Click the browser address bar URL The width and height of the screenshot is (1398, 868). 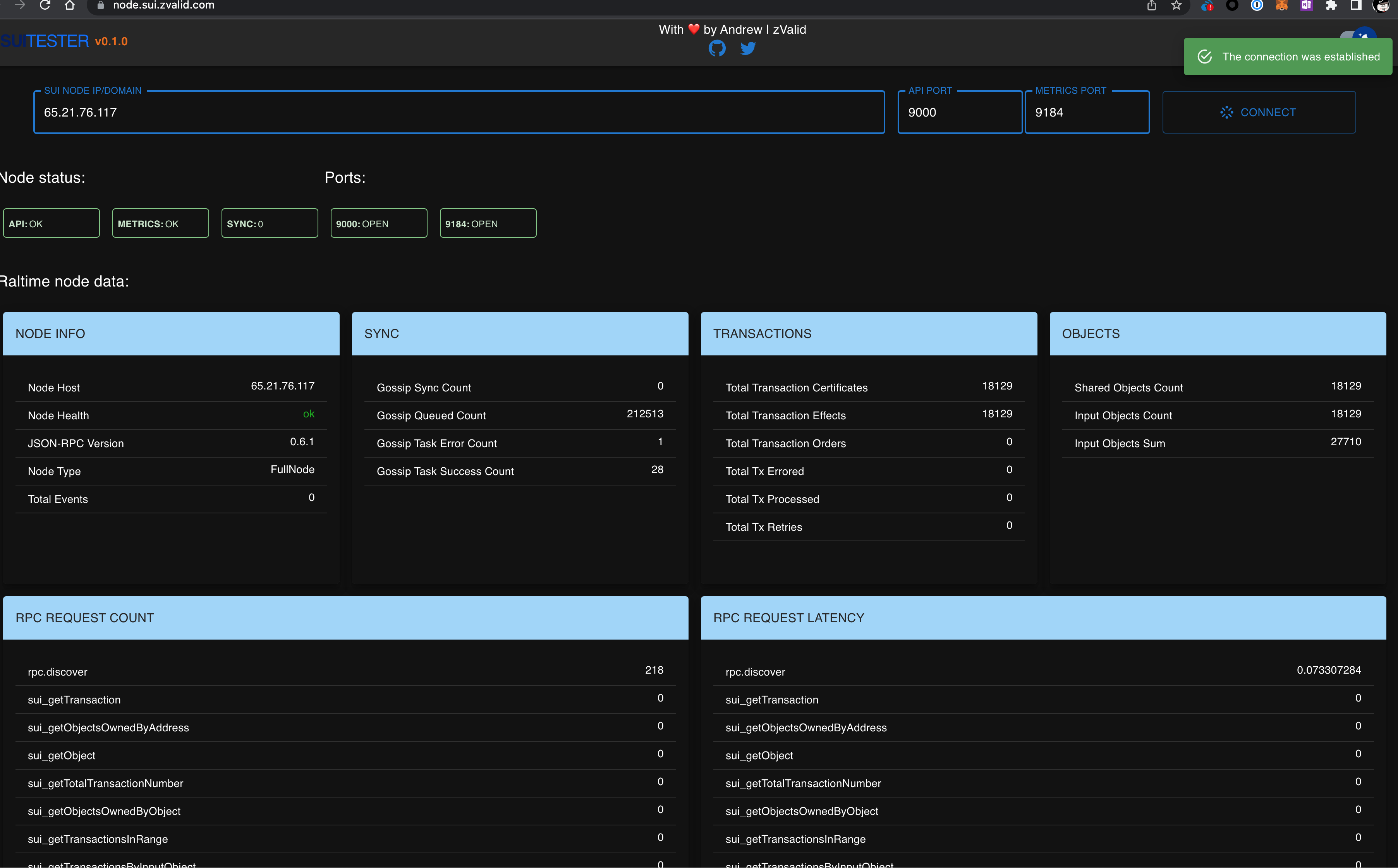tap(164, 6)
